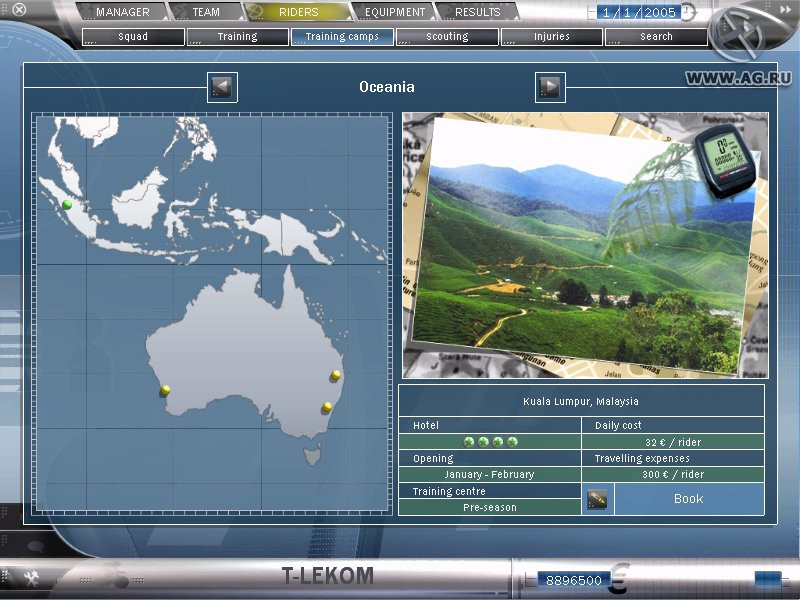Book the Kuala Lumpur training camp

pos(689,499)
